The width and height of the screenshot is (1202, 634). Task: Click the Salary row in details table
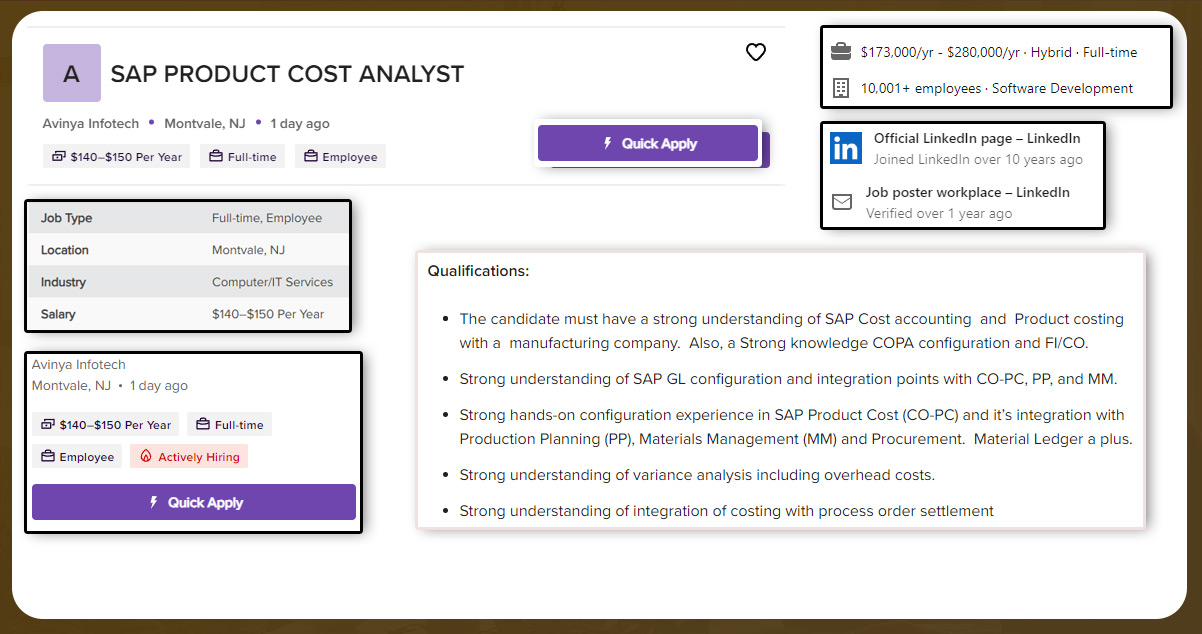click(x=189, y=314)
